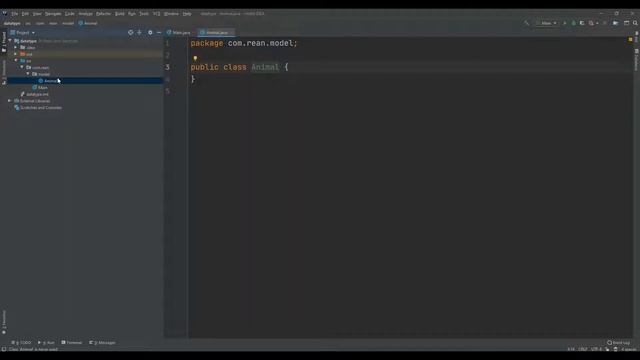Open the TODO tool window button

[21, 342]
